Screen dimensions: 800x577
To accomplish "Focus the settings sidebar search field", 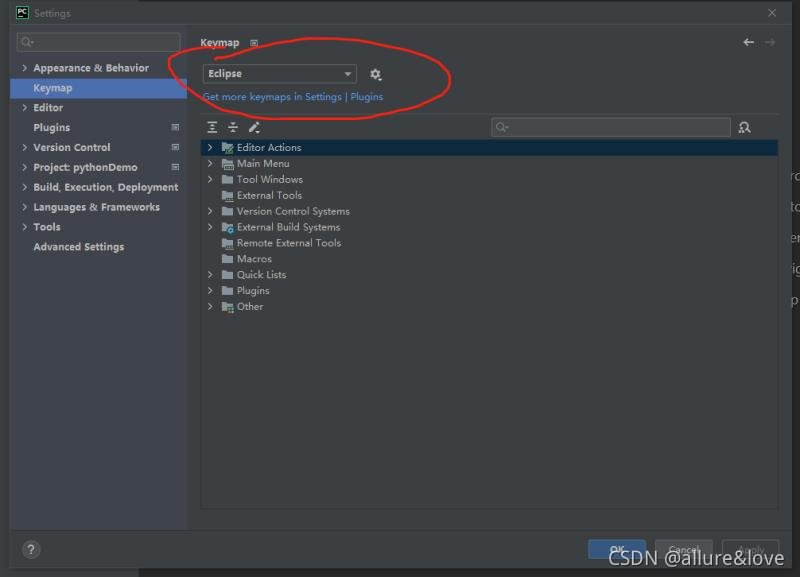I will 98,42.
